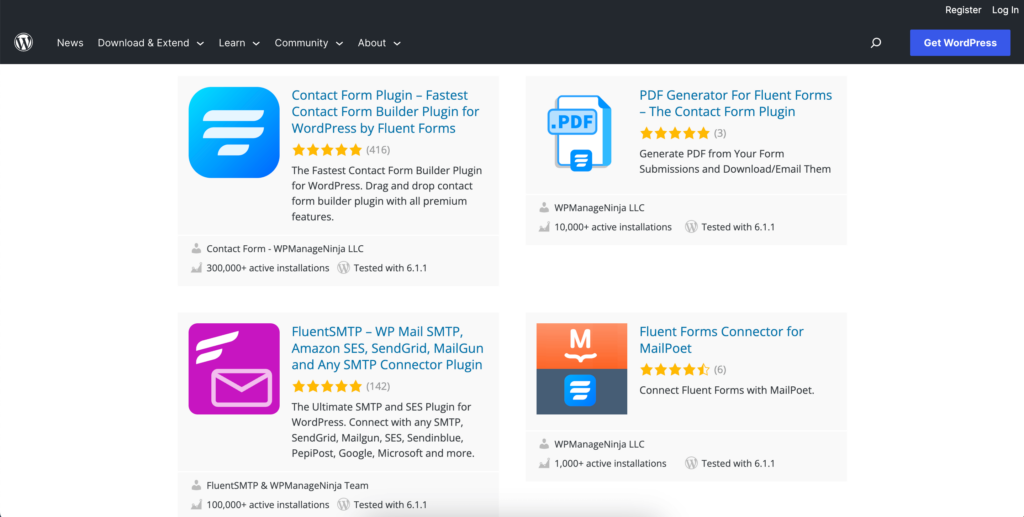Screen dimensions: 1024x517
Task: Open FluentSMTP – WP Mail SMTP title link
Action: (x=387, y=348)
